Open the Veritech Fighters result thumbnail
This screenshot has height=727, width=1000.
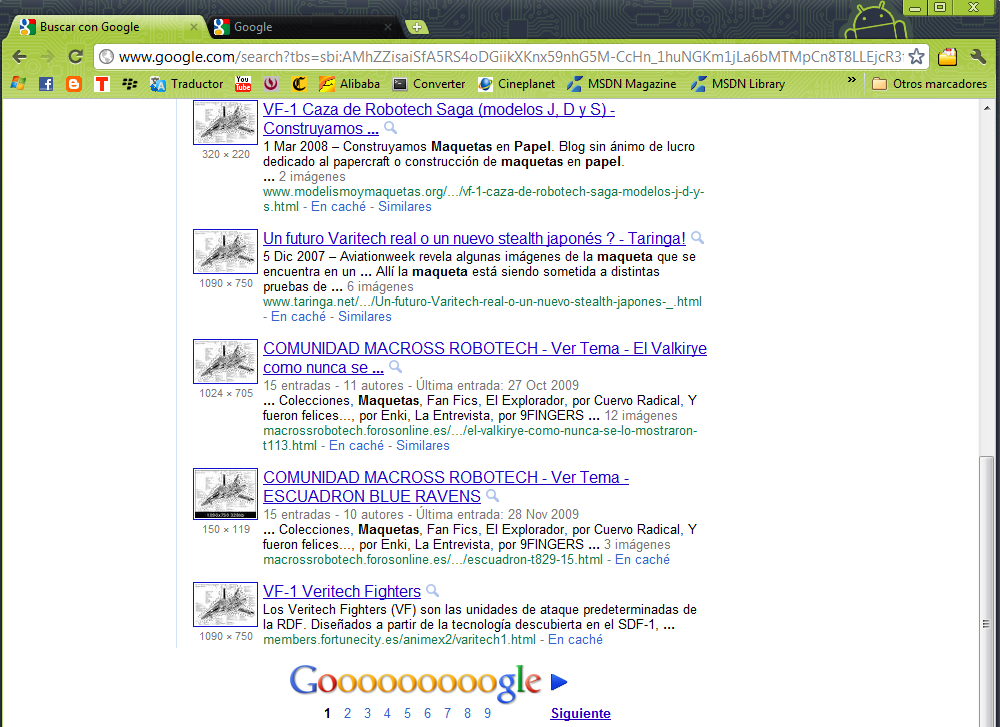point(225,604)
